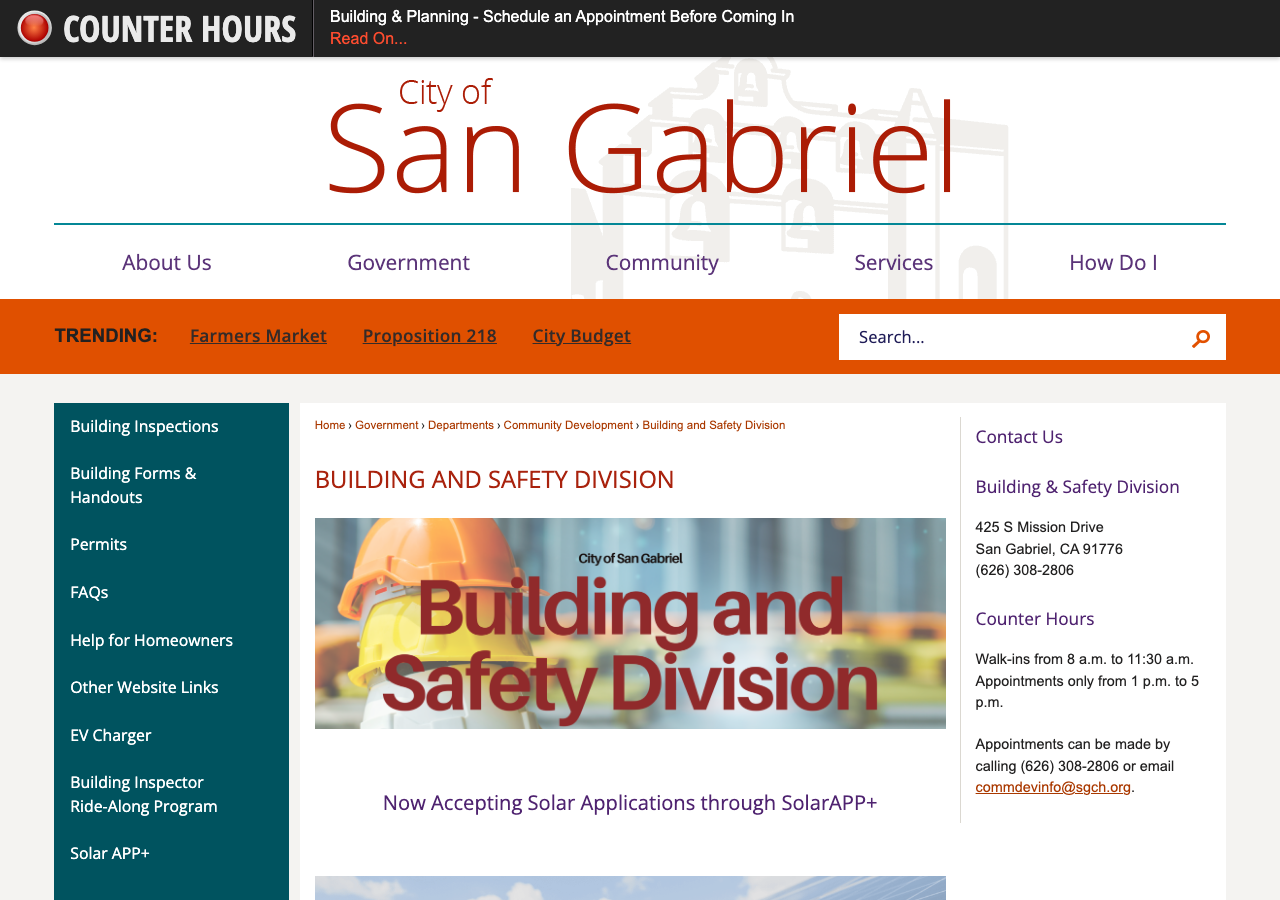Open the Community navigation menu
1280x900 pixels.
(x=662, y=262)
